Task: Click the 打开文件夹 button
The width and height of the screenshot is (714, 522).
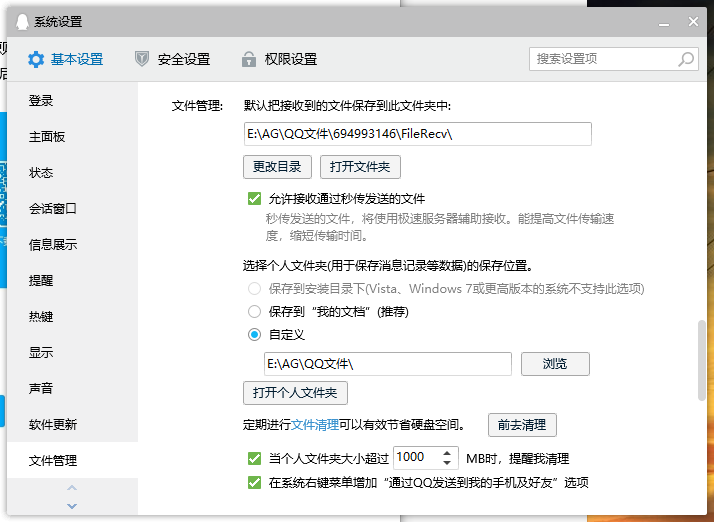Action: pyautogui.click(x=360, y=167)
